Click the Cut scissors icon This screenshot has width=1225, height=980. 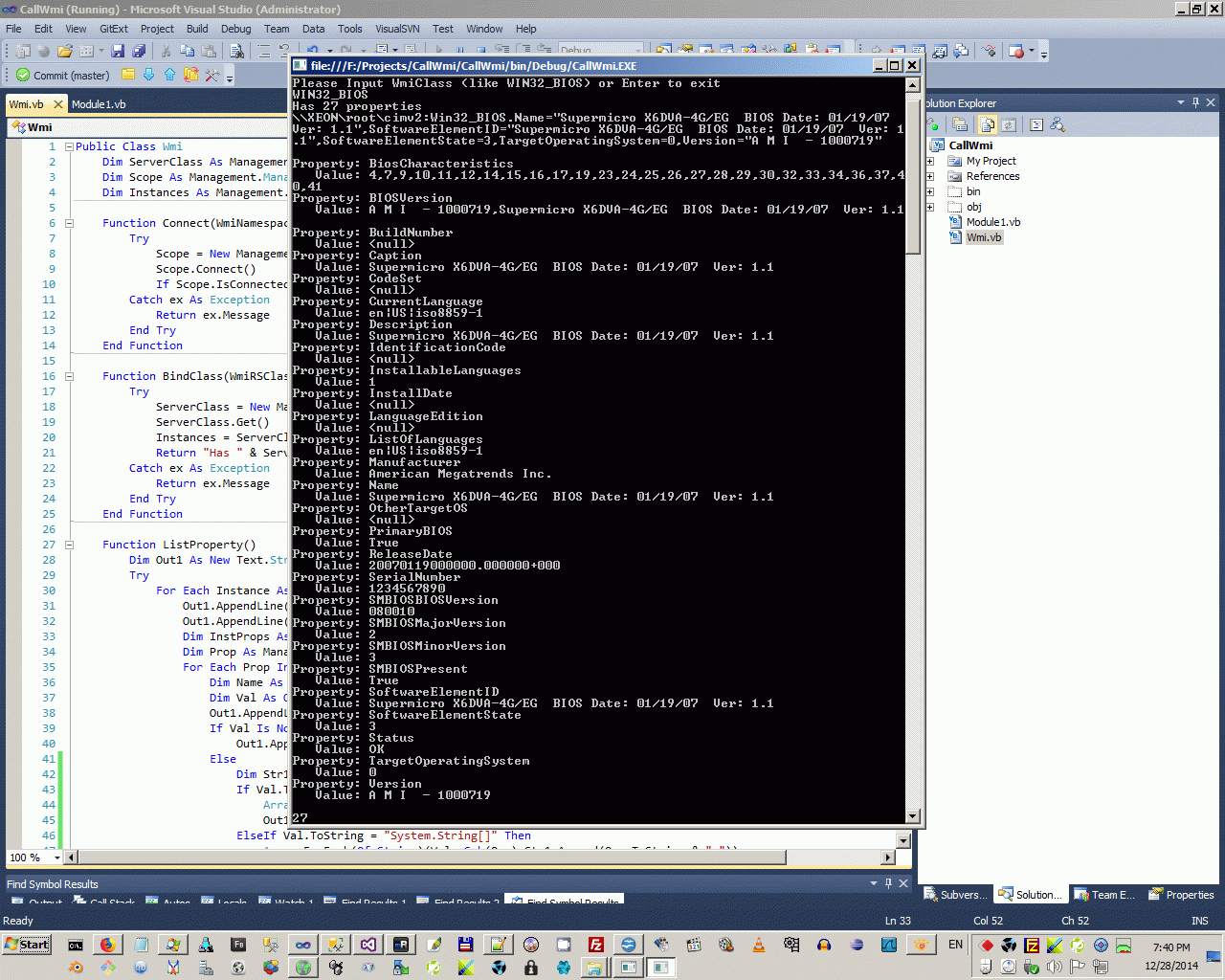(x=166, y=51)
